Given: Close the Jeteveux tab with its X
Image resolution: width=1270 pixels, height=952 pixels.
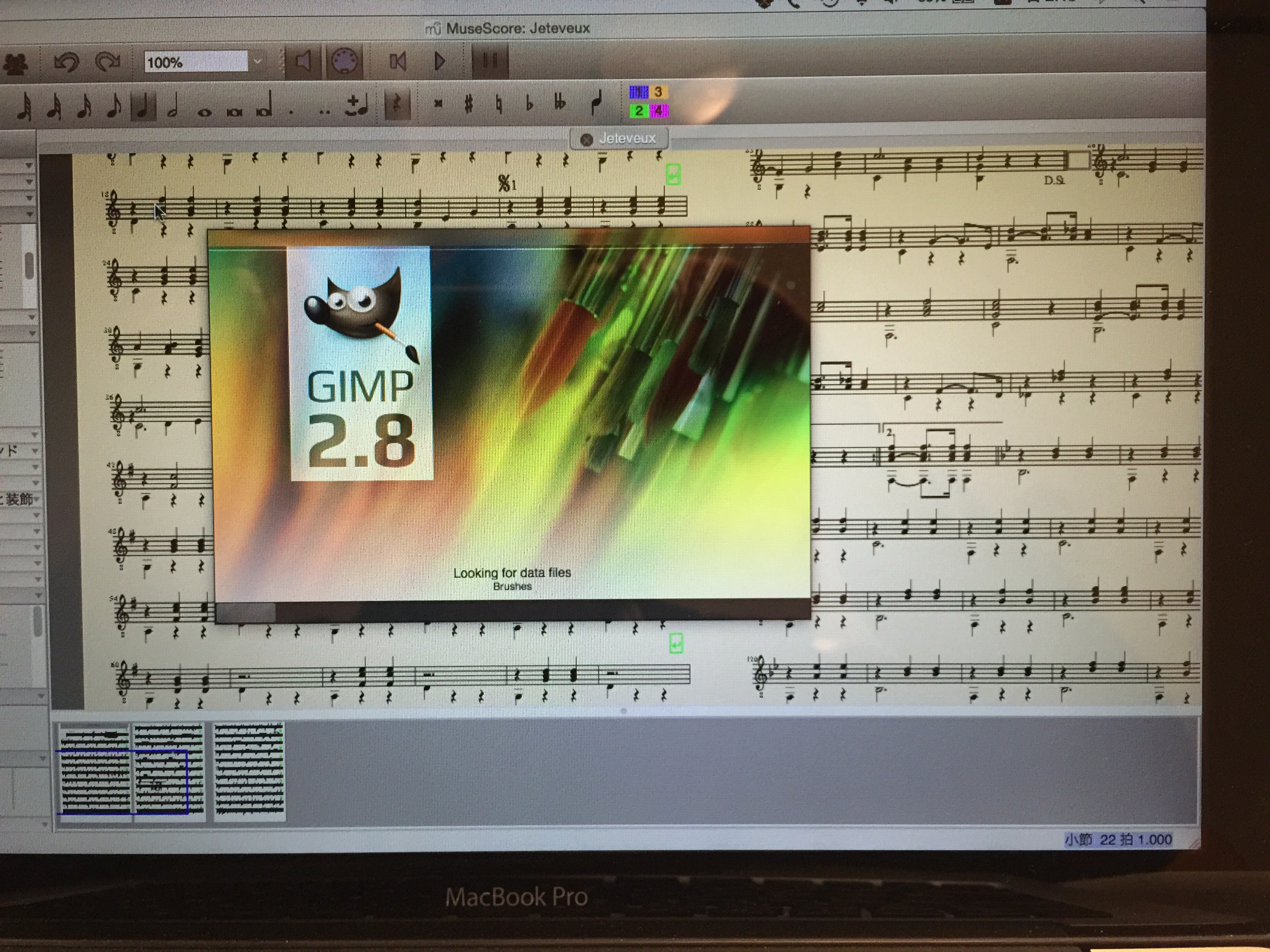Looking at the screenshot, I should tap(586, 140).
